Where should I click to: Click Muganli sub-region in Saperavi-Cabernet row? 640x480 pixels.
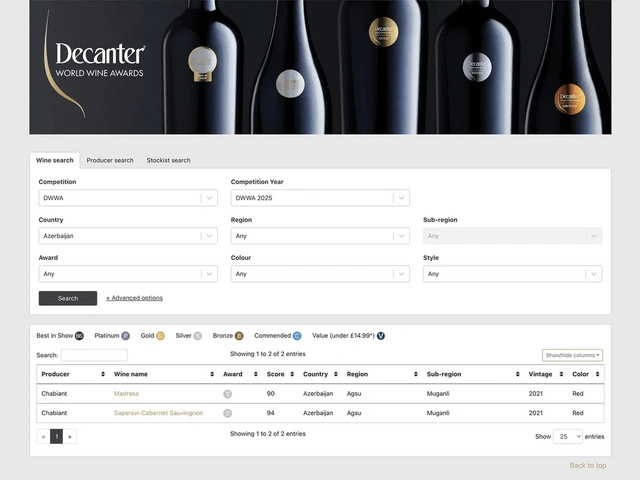438,413
